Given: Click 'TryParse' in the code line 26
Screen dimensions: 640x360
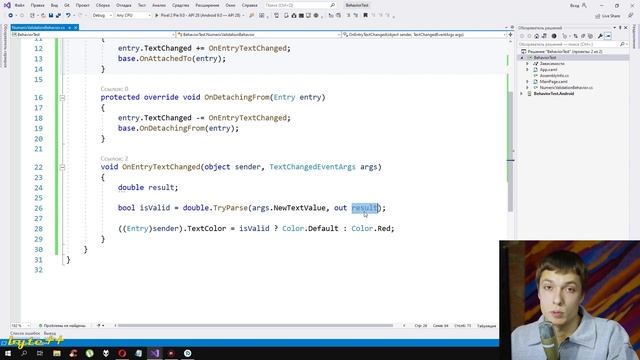Looking at the screenshot, I should click(x=230, y=208).
